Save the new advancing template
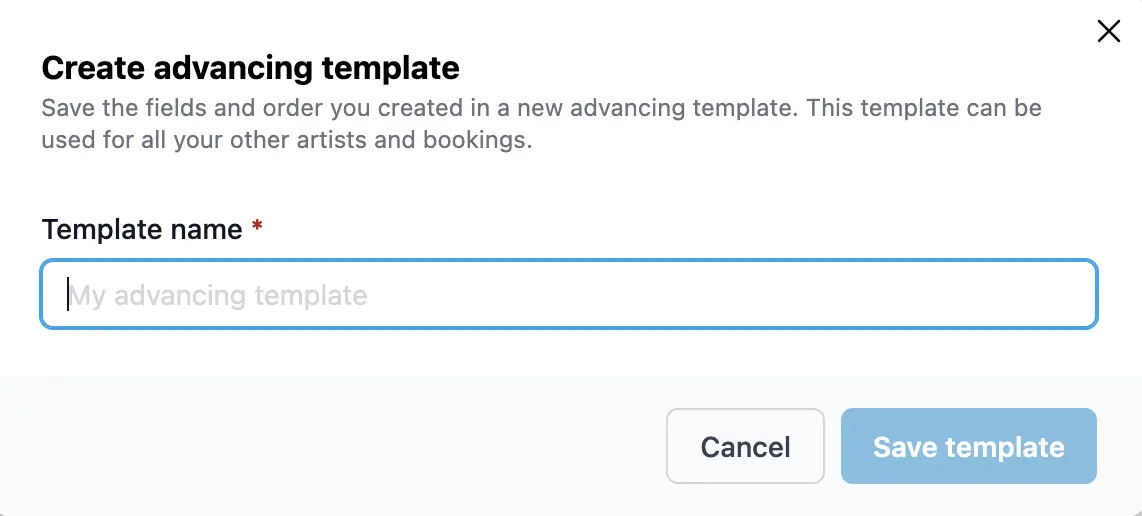The image size is (1142, 516). pos(968,446)
